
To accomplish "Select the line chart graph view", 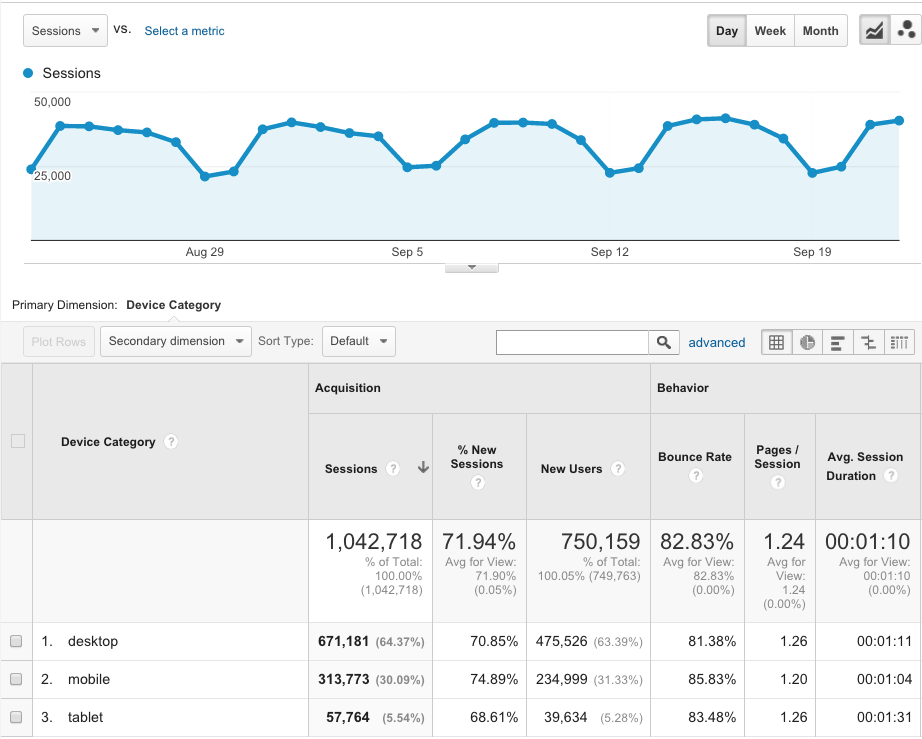I will 874,30.
